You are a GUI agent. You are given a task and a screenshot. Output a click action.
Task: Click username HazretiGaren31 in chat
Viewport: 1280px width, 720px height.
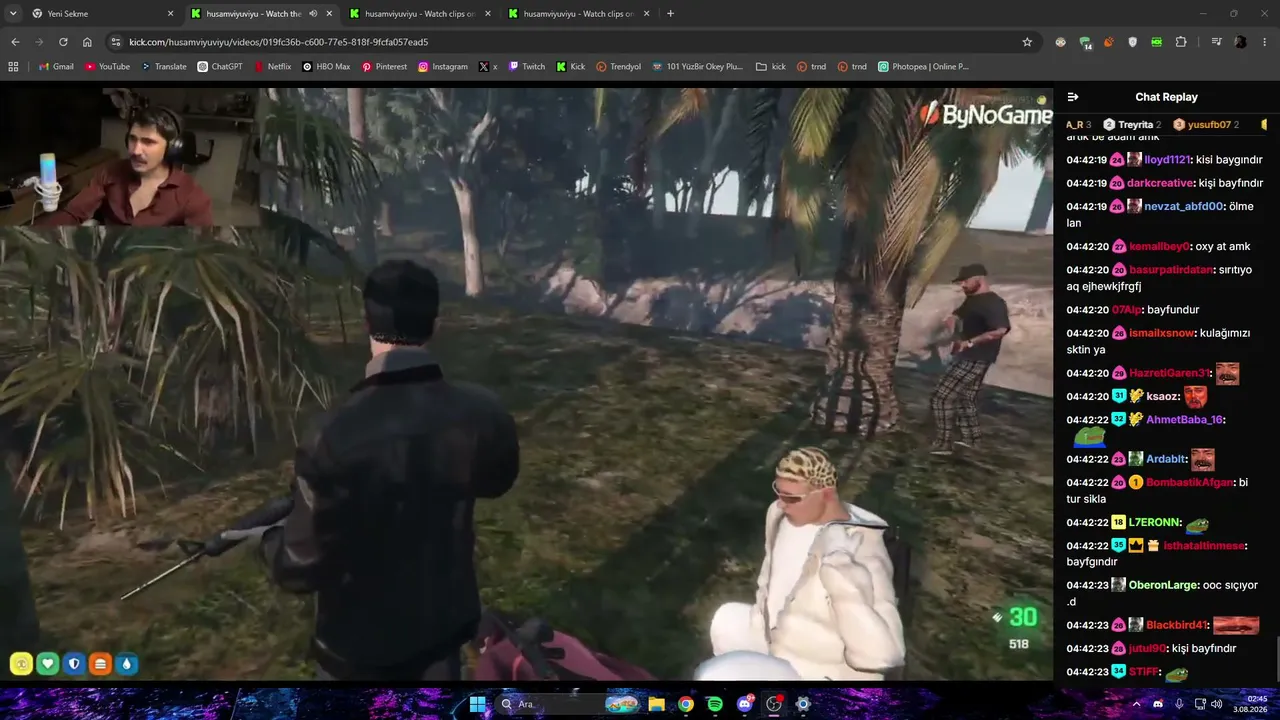[1169, 373]
